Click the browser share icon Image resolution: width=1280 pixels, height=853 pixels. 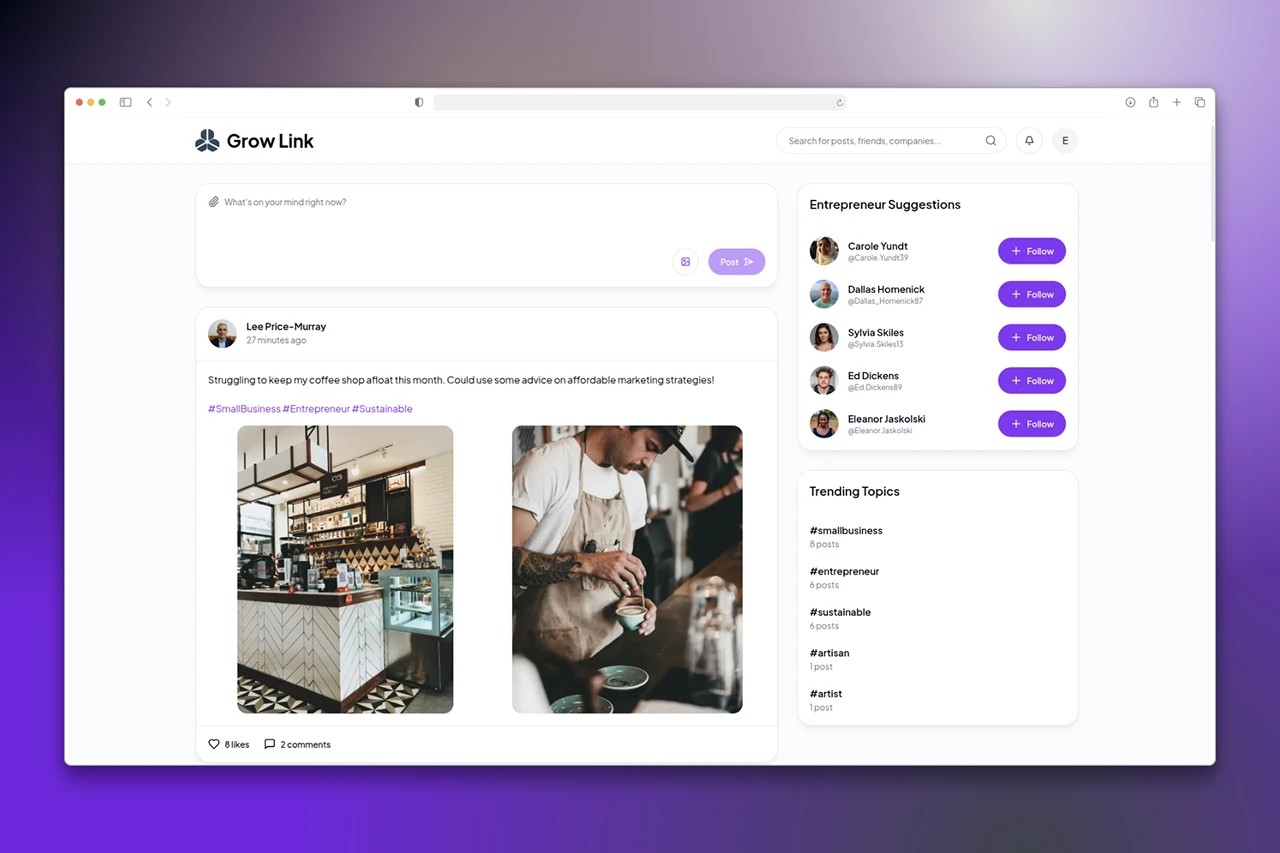pos(1153,102)
